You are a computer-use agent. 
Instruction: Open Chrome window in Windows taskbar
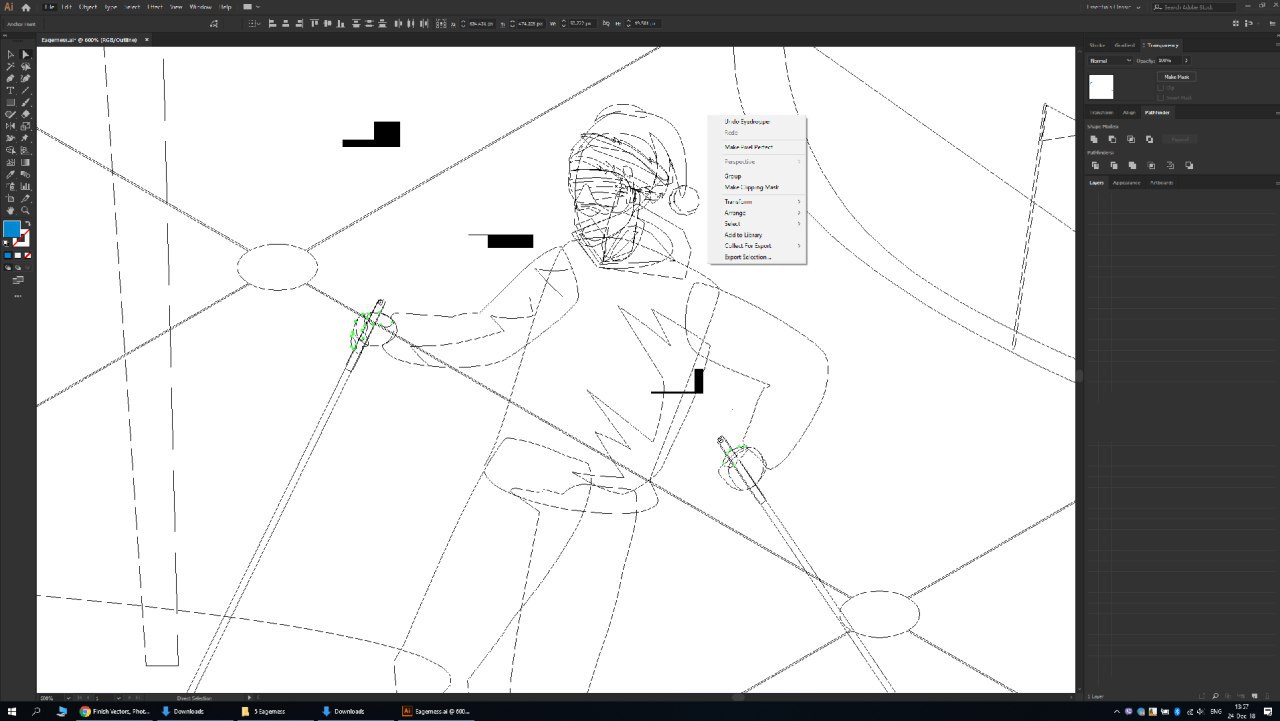(115, 711)
